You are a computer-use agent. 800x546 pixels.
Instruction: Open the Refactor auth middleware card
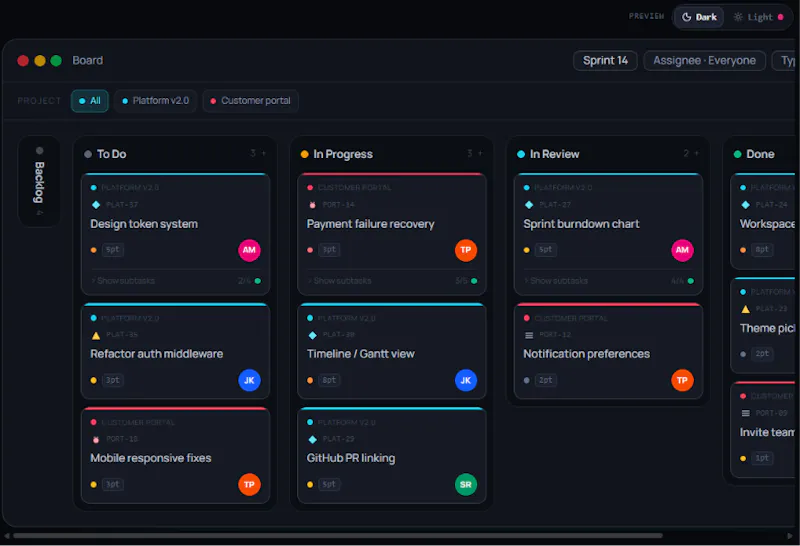pyautogui.click(x=176, y=351)
